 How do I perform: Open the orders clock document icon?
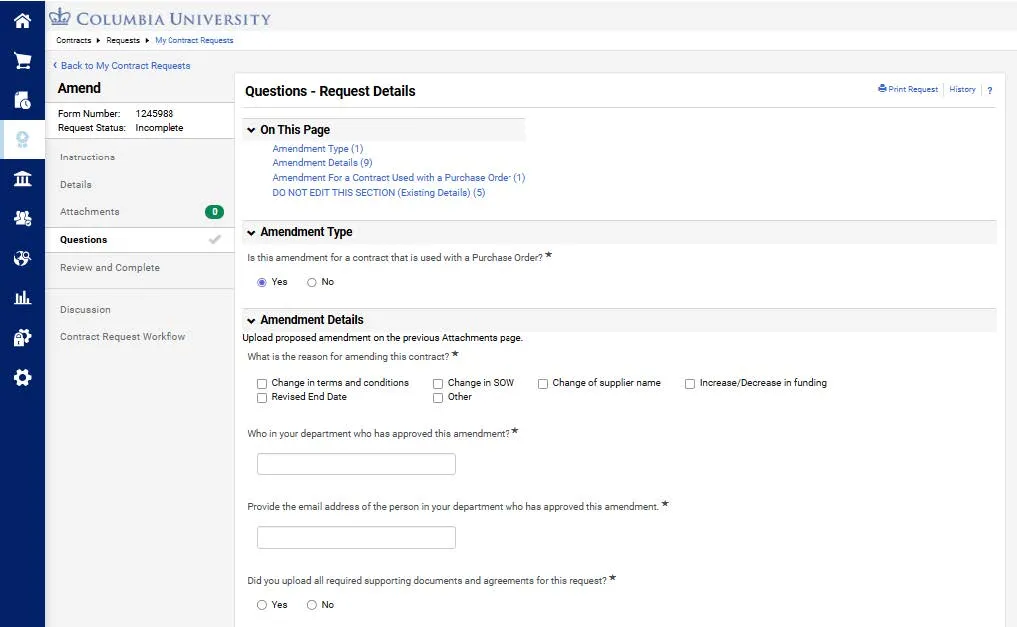(22, 100)
